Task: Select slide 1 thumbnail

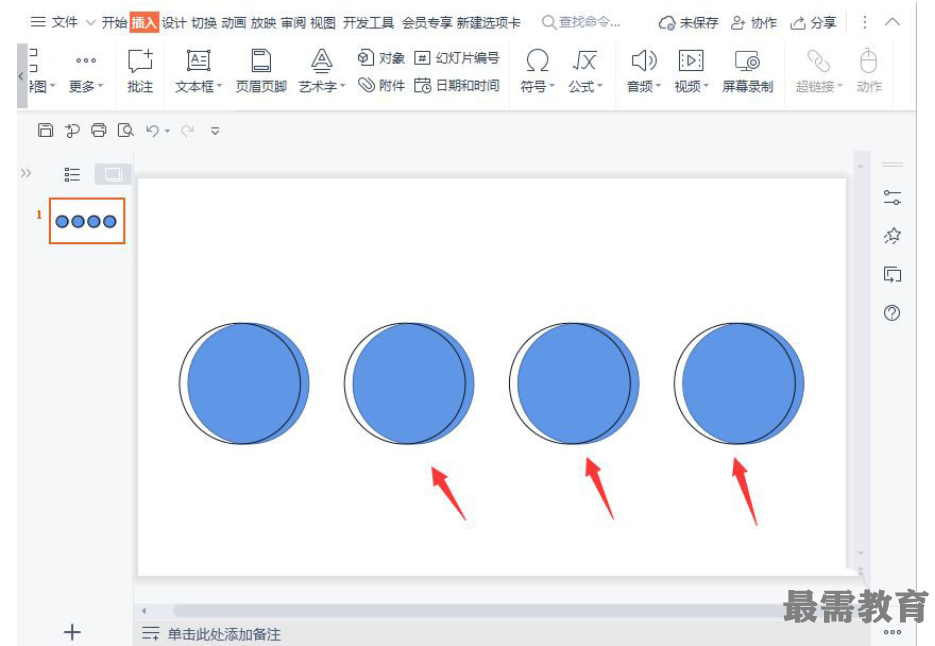Action: point(87,221)
